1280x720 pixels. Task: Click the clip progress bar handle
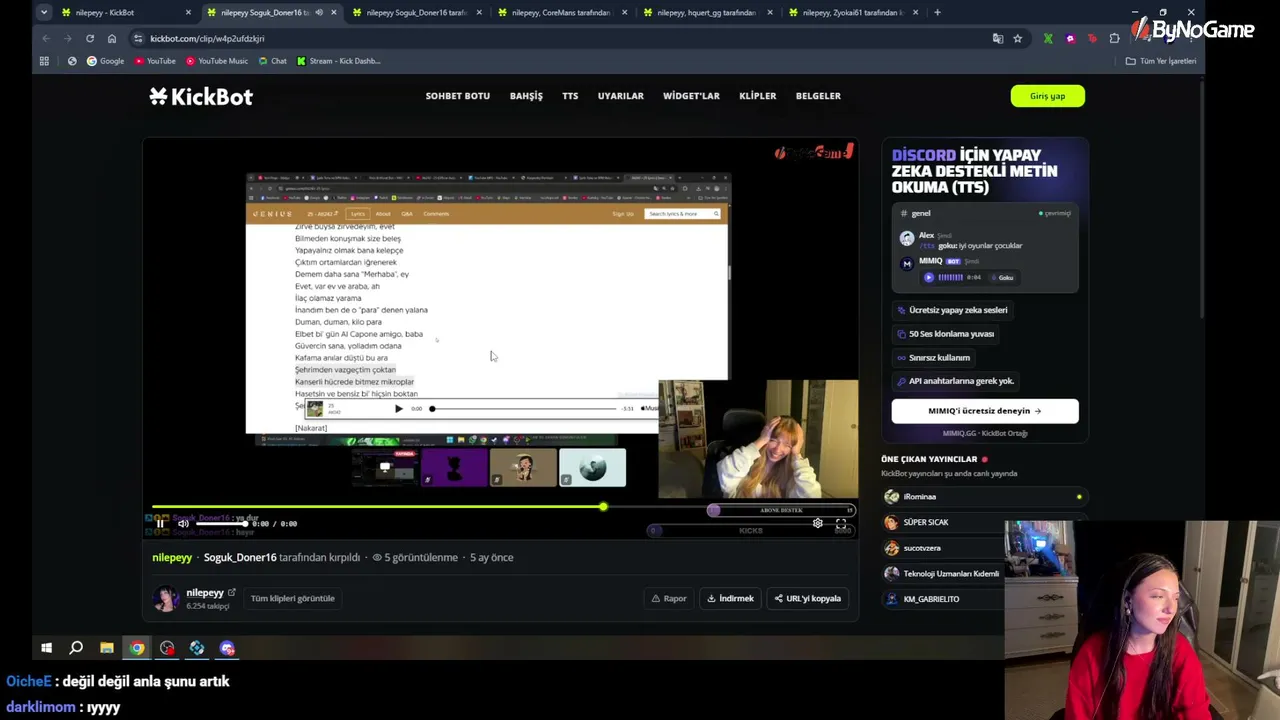point(603,508)
